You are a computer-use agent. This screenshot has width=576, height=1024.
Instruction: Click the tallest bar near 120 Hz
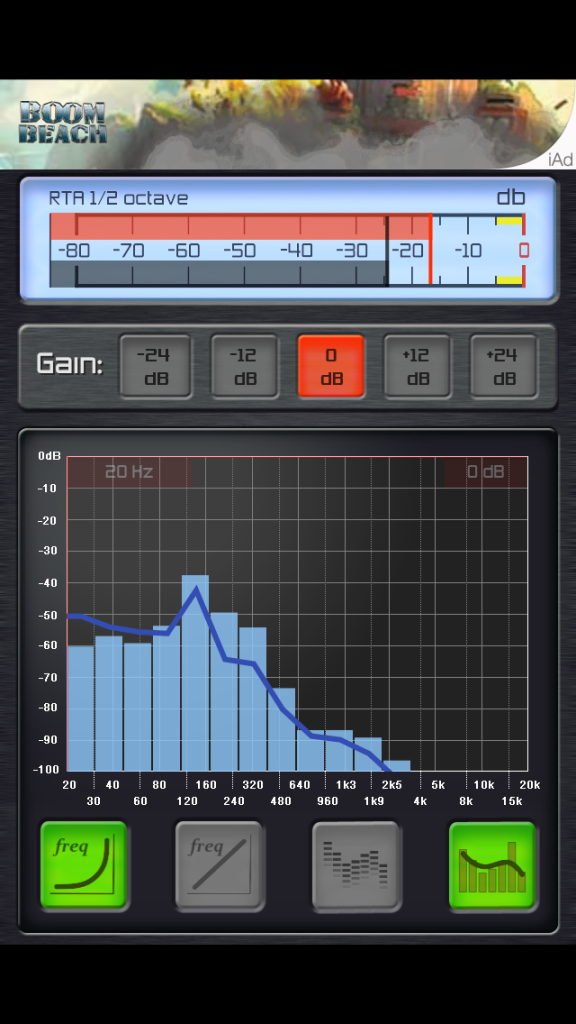[195, 673]
